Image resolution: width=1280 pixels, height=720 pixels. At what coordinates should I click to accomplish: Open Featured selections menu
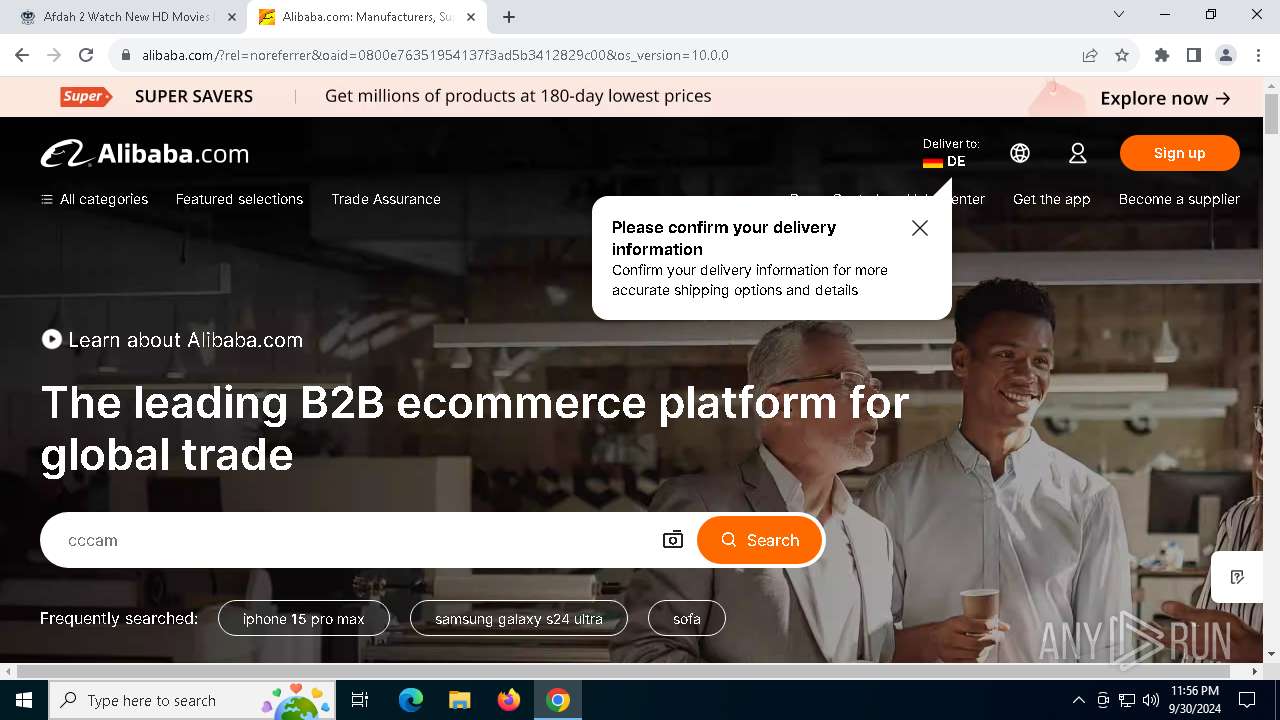click(x=239, y=199)
